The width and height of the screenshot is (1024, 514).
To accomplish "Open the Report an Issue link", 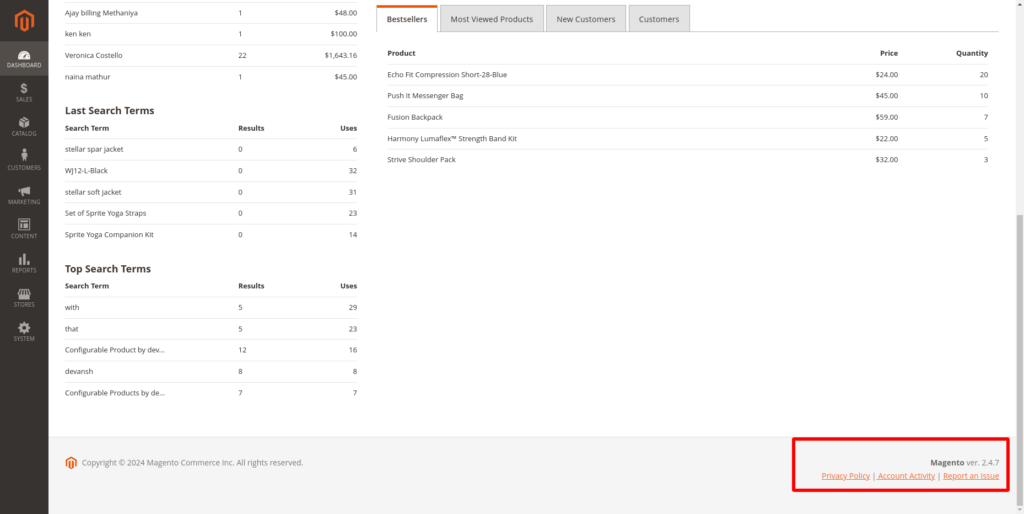I will tap(971, 476).
